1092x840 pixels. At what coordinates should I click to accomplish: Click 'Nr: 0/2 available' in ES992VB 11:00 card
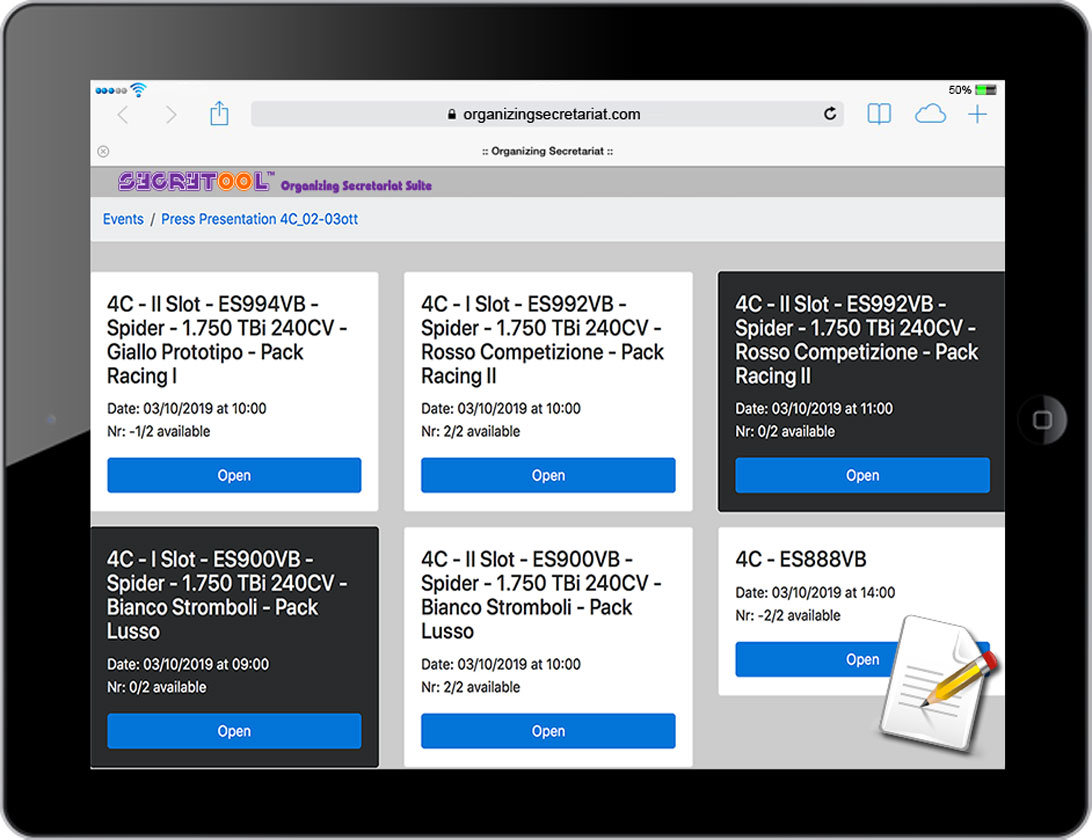point(785,432)
